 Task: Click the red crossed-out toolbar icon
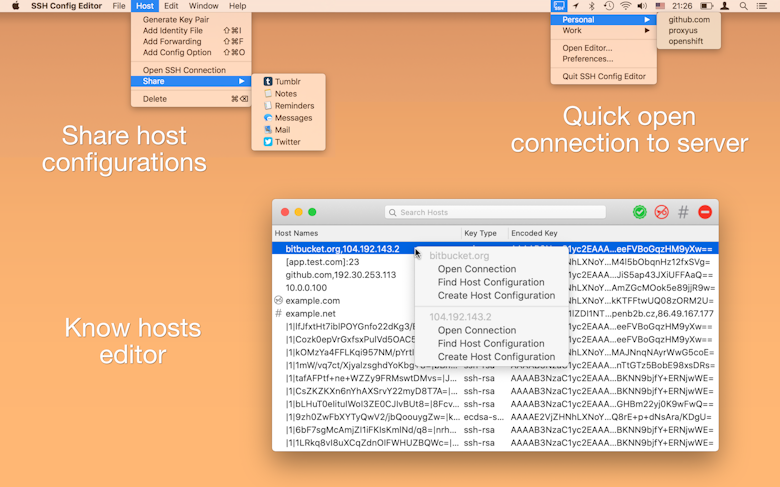click(661, 212)
